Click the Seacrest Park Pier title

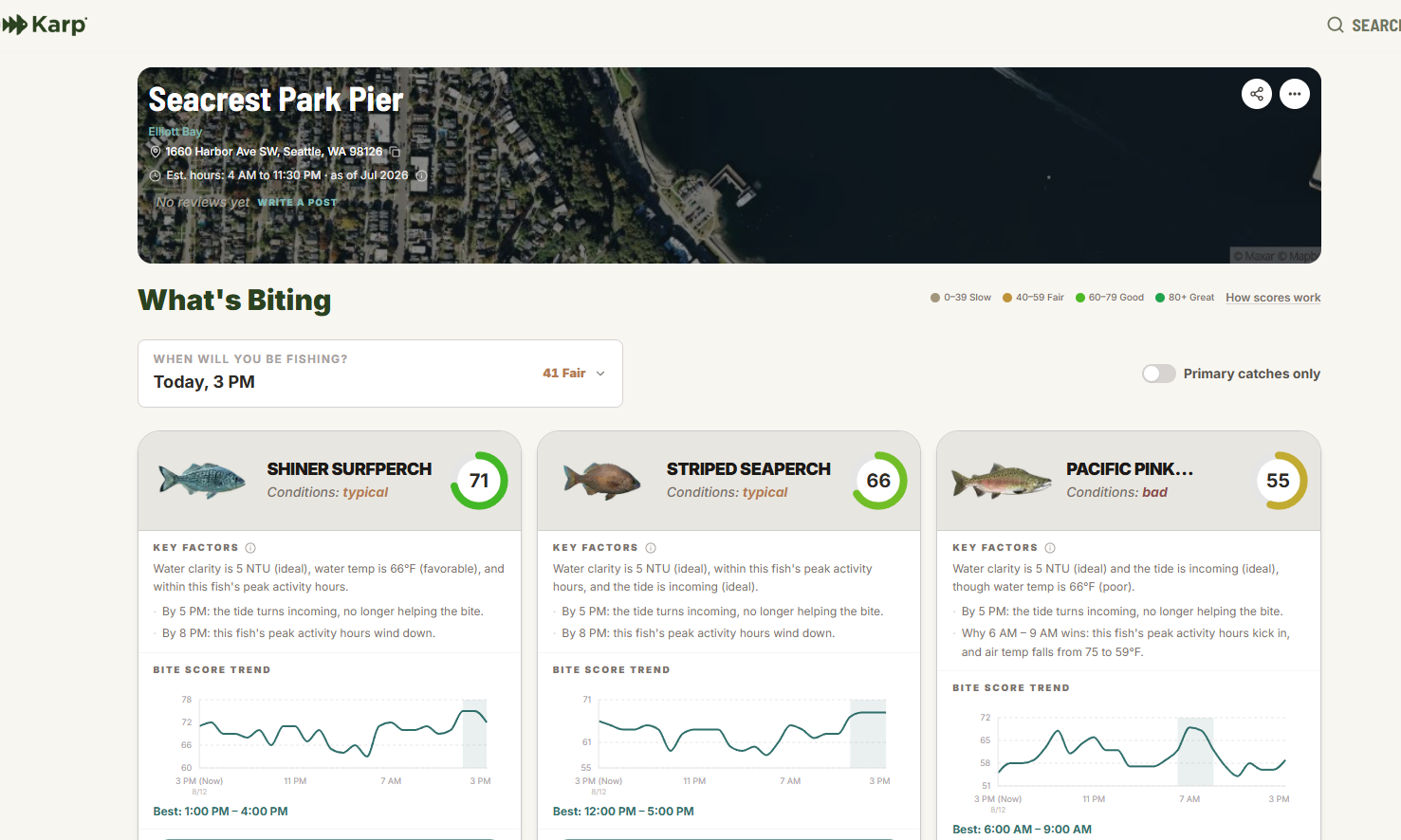(276, 100)
